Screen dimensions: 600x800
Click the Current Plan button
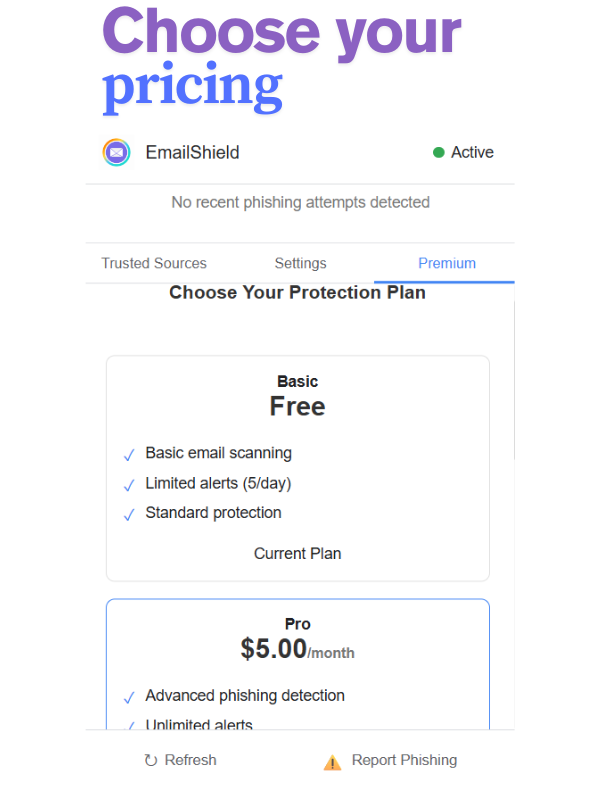click(x=297, y=554)
